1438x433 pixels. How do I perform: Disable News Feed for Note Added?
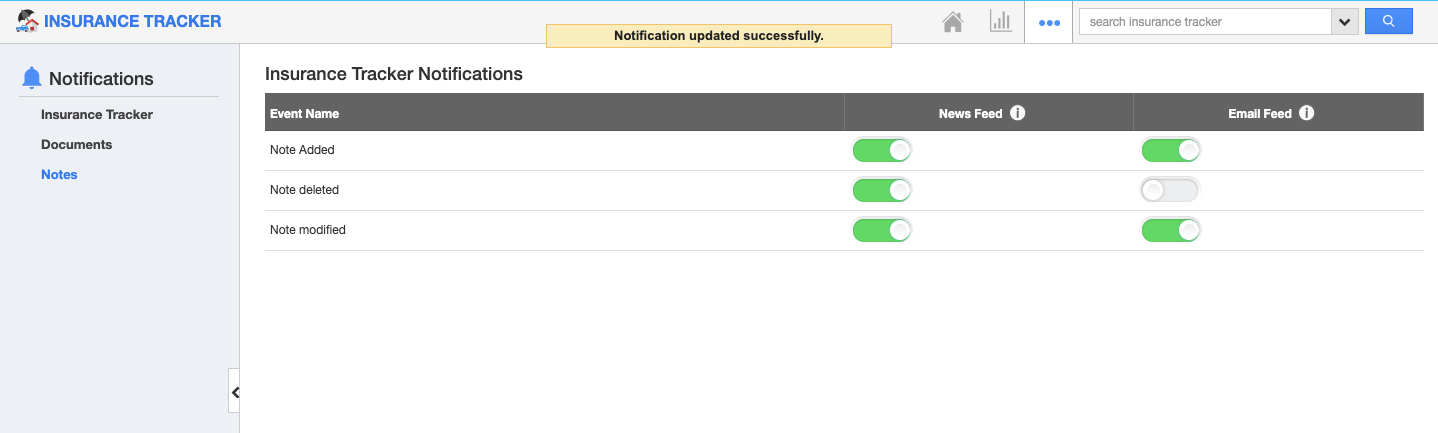[881, 150]
